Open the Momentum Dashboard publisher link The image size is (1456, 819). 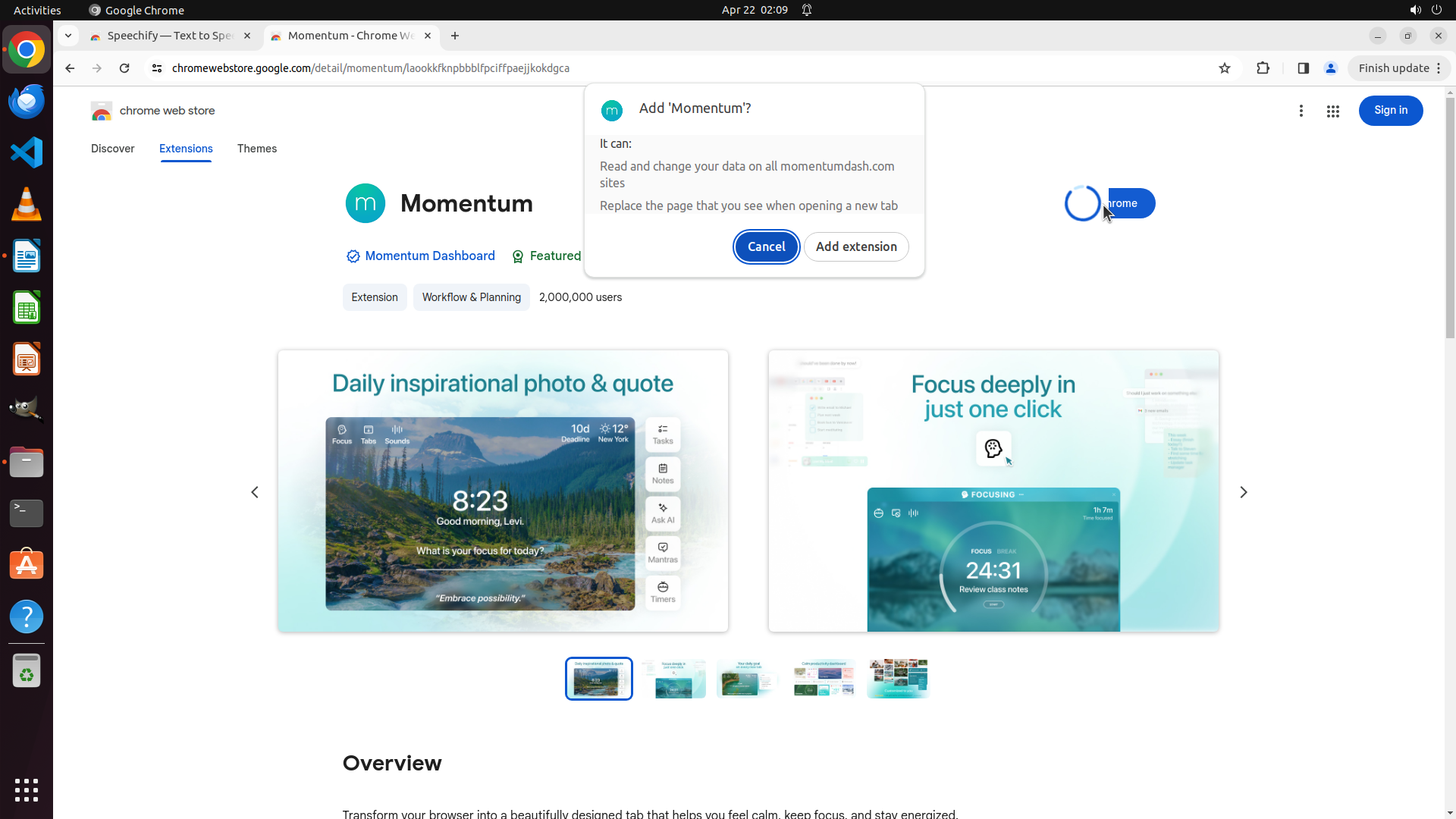click(429, 256)
